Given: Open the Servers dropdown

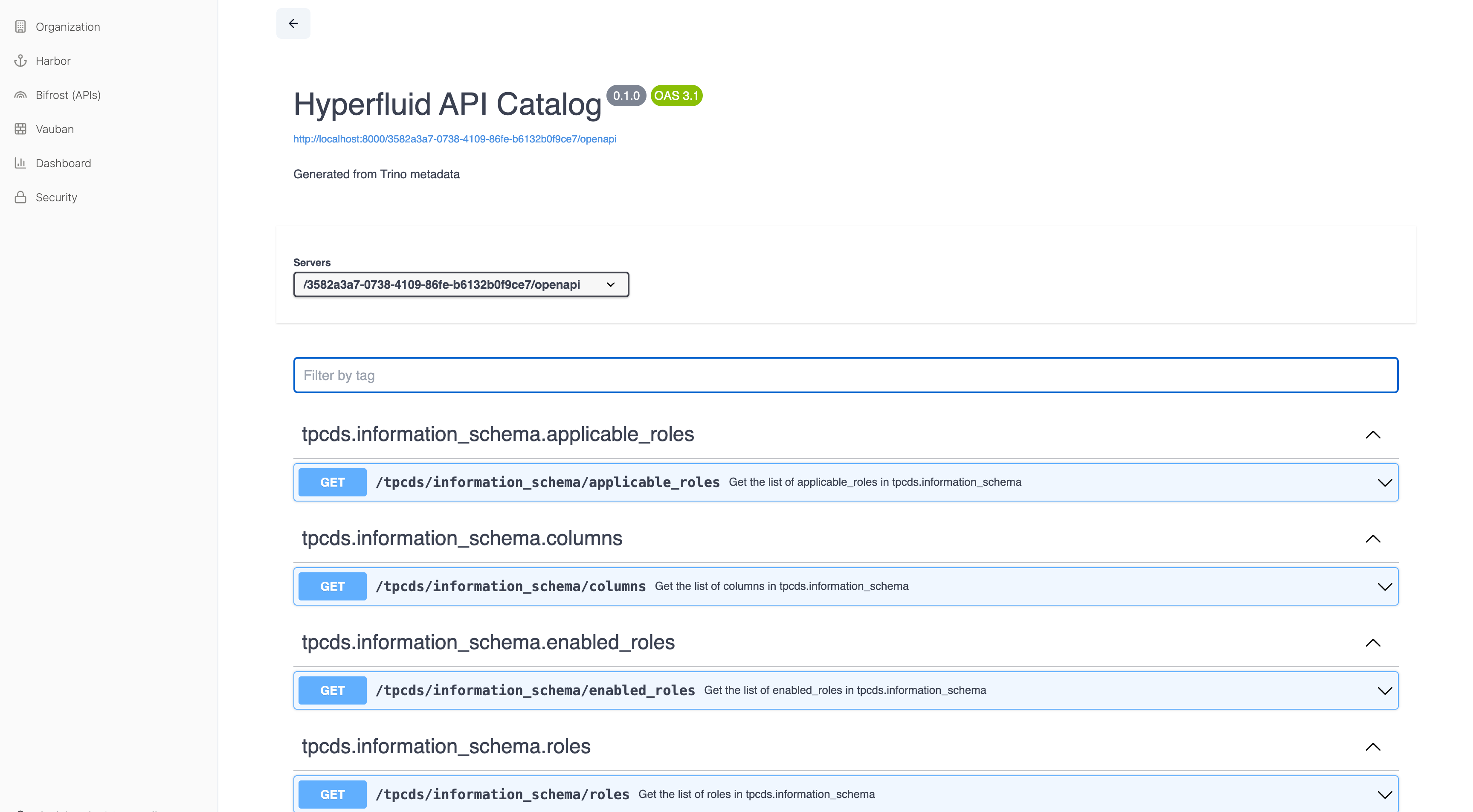Looking at the screenshot, I should pyautogui.click(x=461, y=284).
